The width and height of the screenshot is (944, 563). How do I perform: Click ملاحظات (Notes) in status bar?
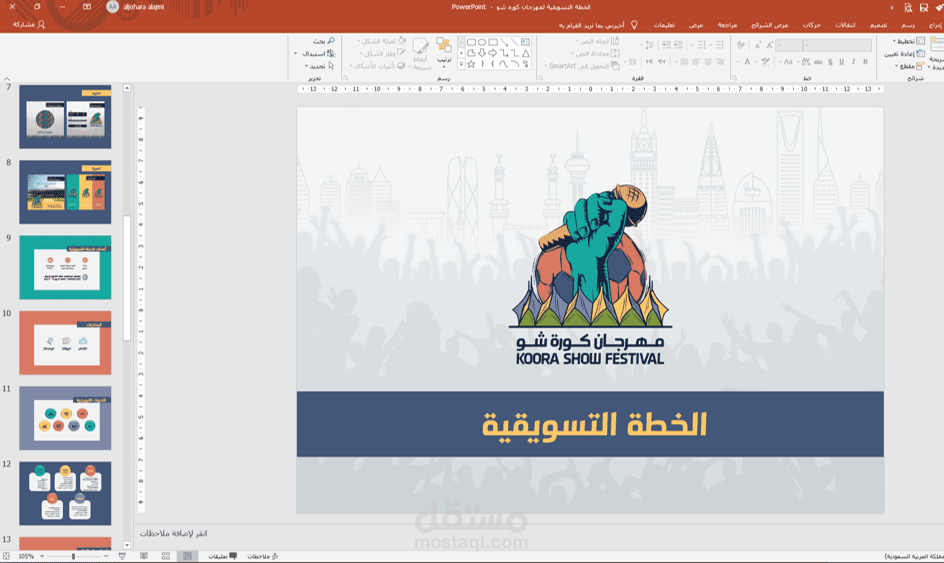point(262,556)
